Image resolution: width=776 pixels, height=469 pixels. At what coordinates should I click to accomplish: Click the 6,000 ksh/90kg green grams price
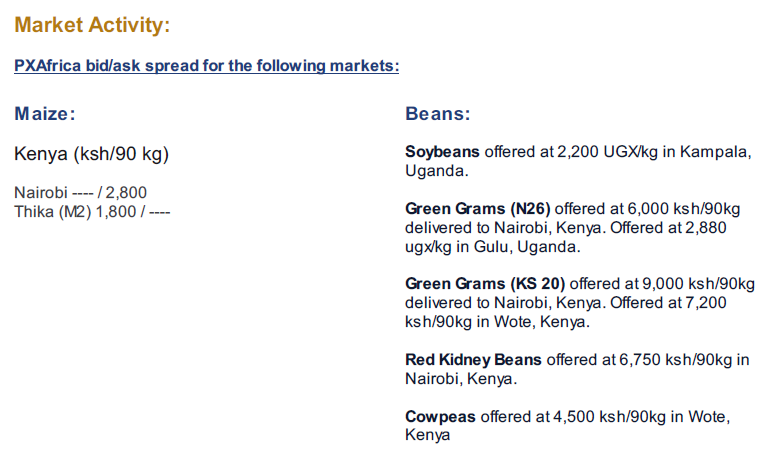684,209
